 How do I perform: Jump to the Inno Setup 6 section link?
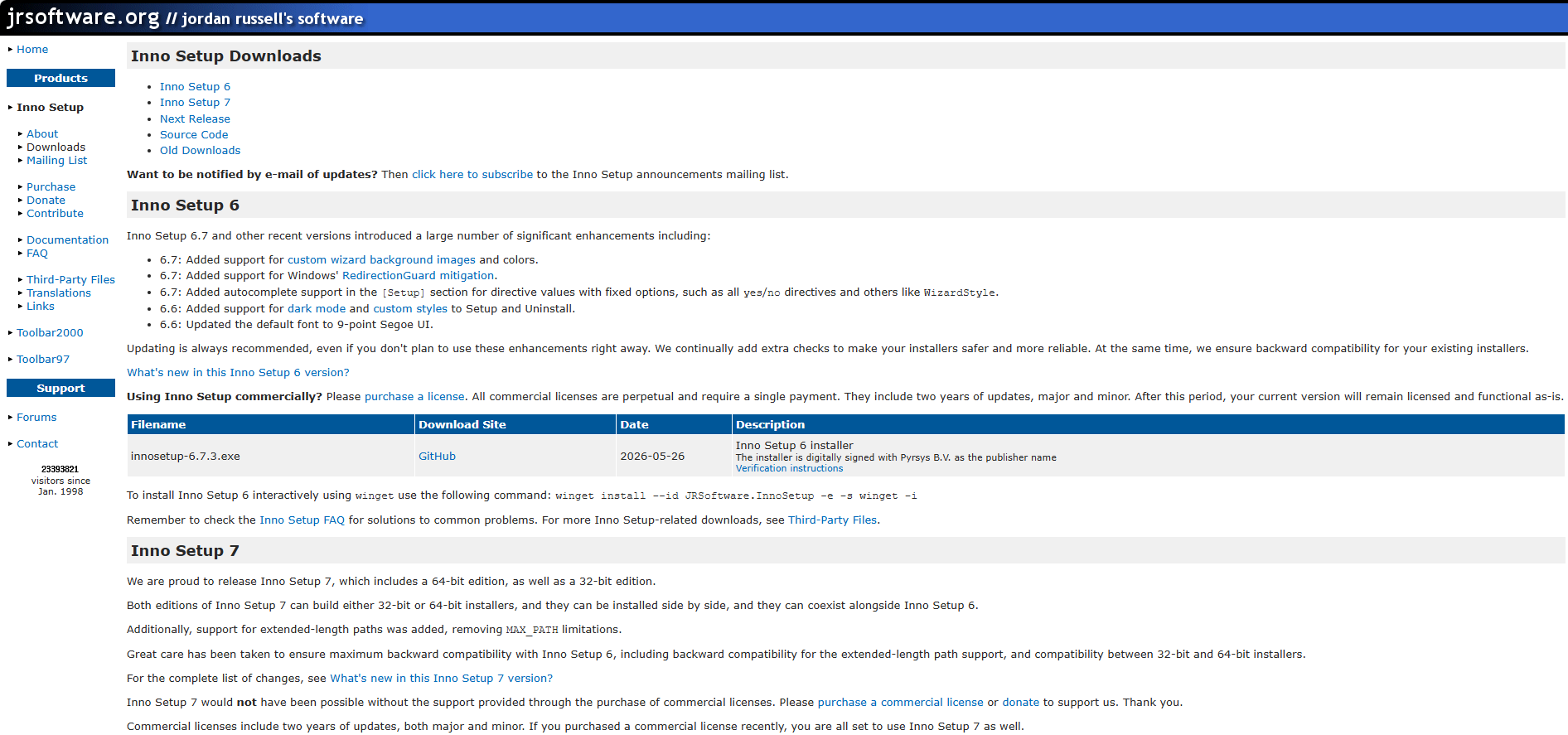195,87
